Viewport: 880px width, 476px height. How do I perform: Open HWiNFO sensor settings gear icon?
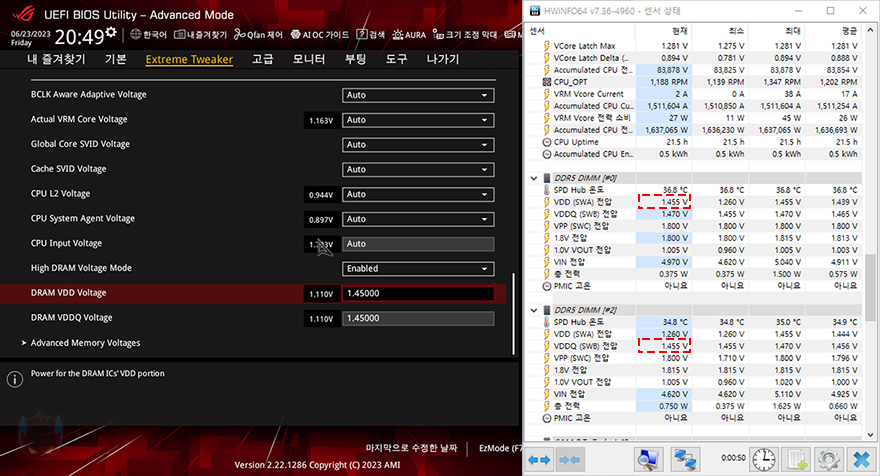tap(828, 460)
